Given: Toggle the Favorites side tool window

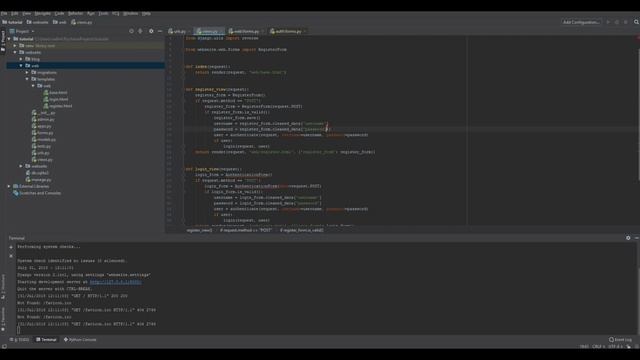Looking at the screenshot, I should [3, 318].
